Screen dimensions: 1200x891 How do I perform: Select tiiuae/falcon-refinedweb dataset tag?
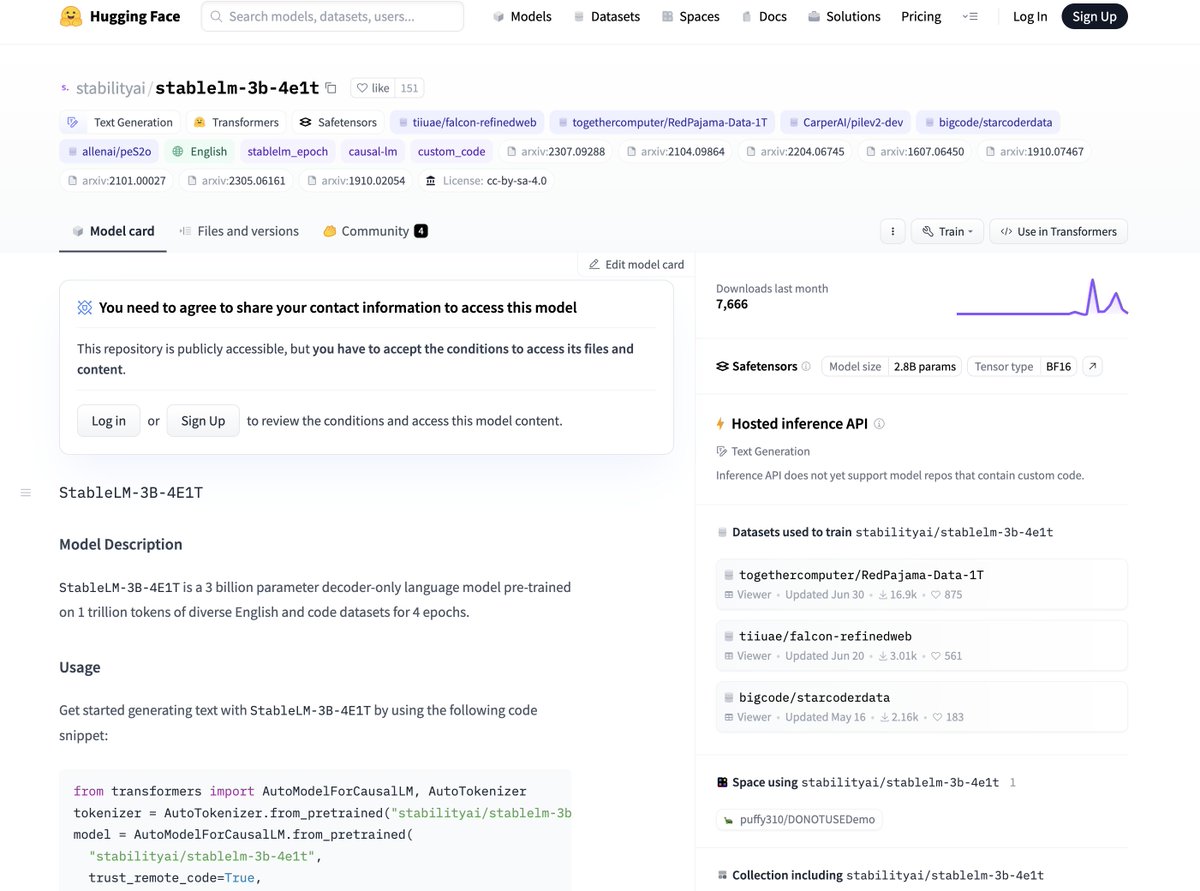coord(467,122)
